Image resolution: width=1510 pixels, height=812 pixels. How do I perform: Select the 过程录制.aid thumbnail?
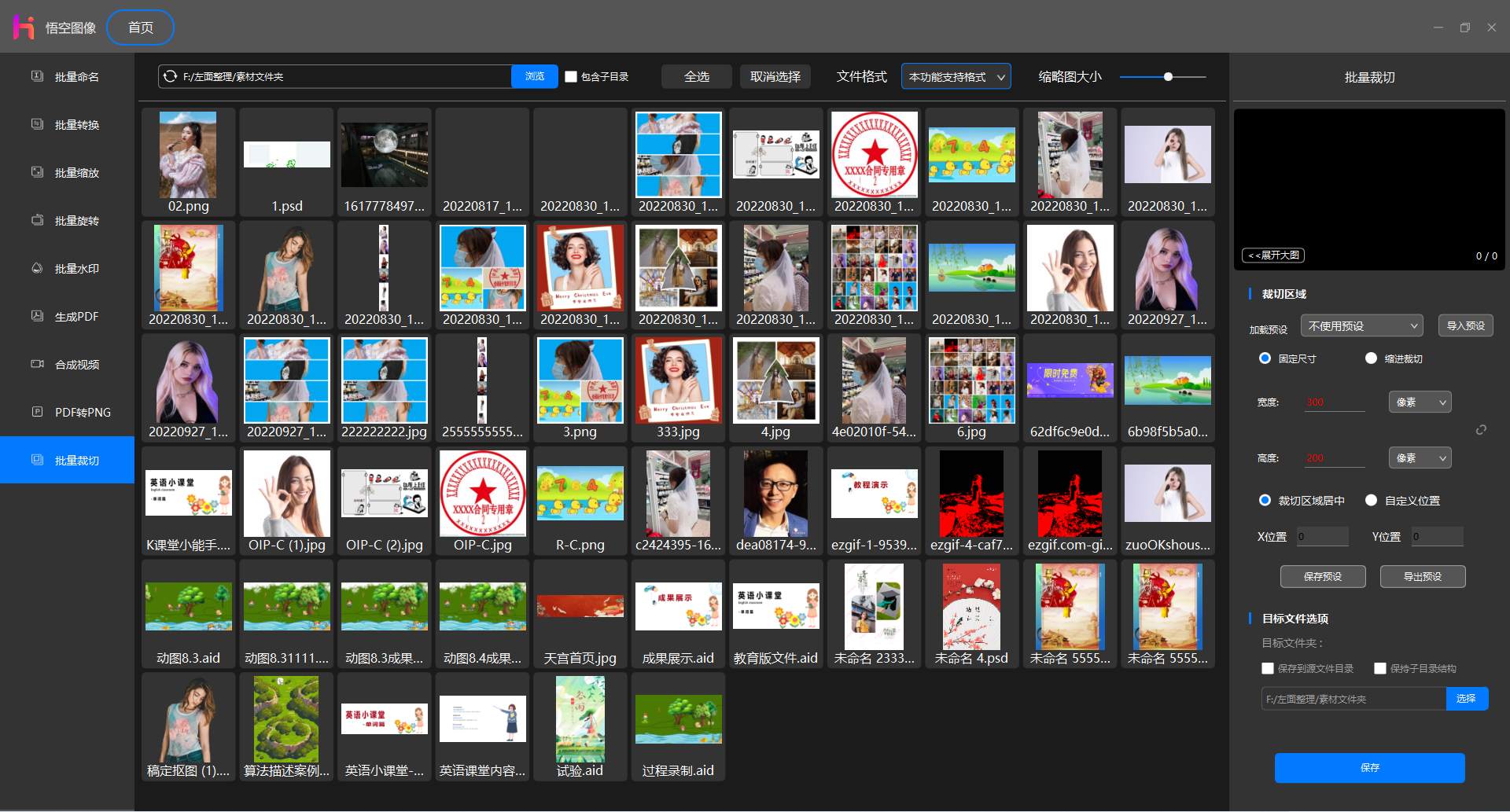678,726
